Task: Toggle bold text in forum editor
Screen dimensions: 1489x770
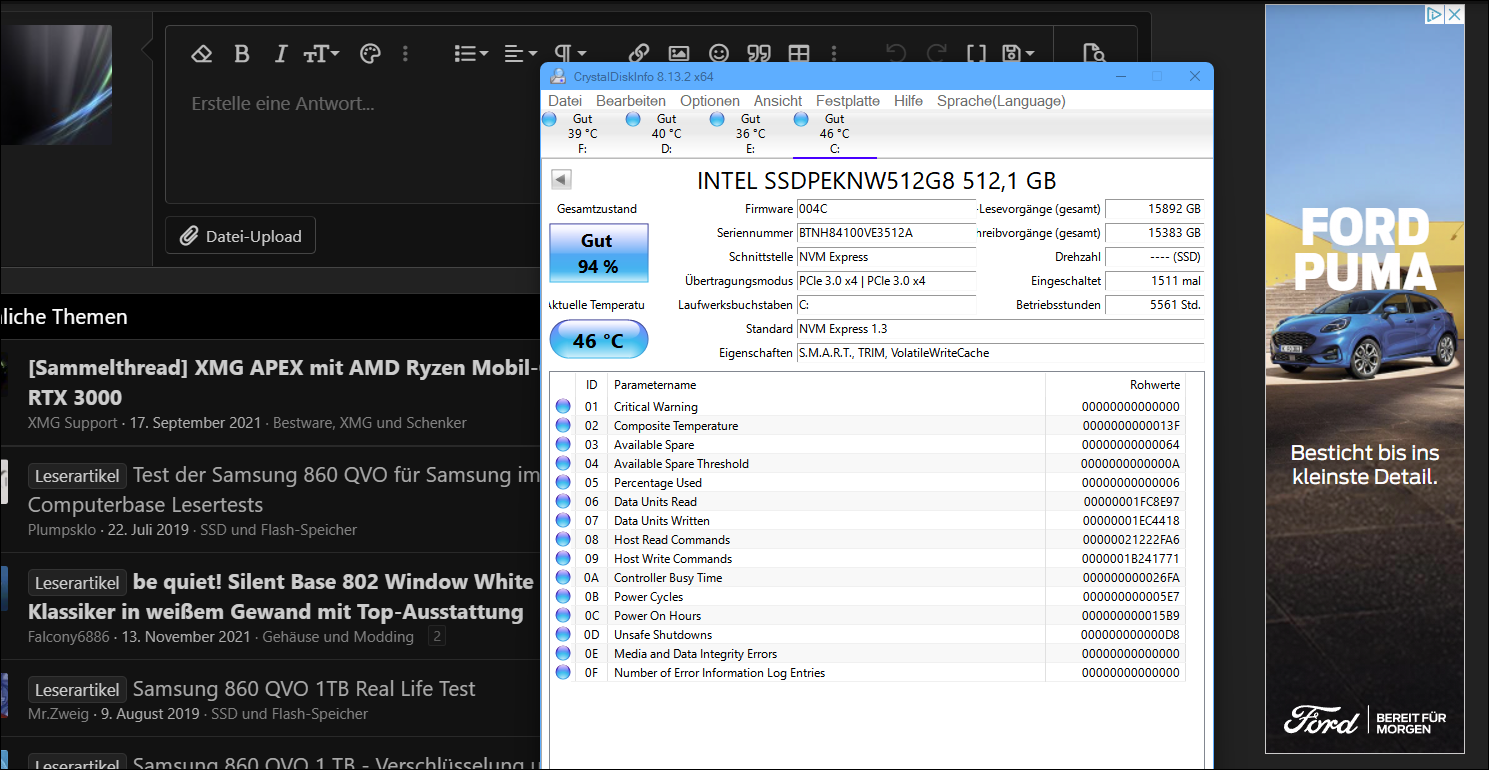Action: pyautogui.click(x=241, y=54)
